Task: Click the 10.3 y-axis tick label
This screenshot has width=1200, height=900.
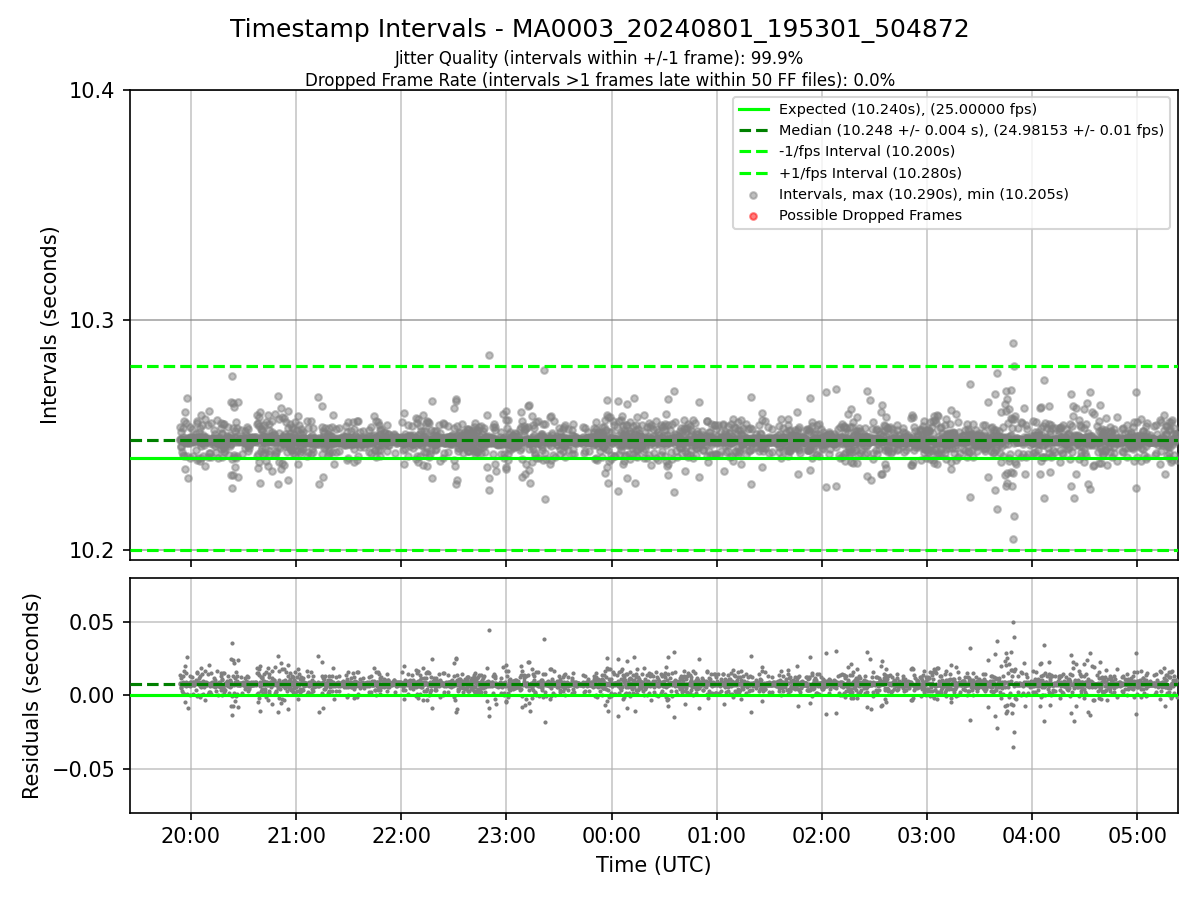Action: coord(92,321)
